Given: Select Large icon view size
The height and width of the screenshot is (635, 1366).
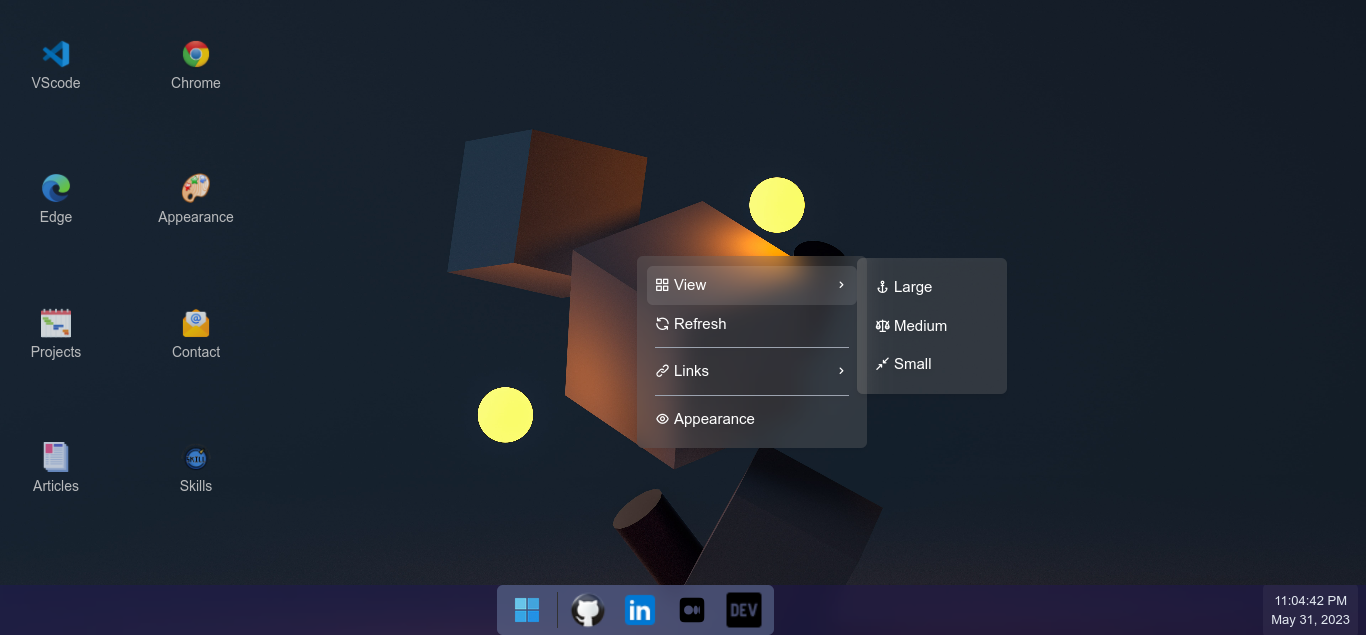Looking at the screenshot, I should 932,287.
